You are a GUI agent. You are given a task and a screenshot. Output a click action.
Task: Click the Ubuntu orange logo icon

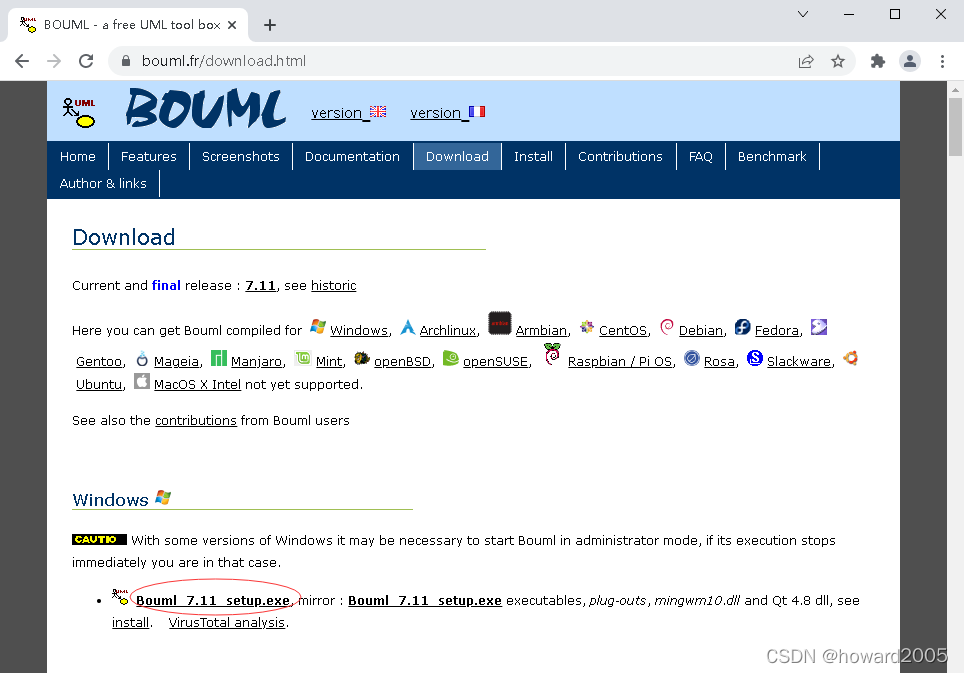coord(851,358)
